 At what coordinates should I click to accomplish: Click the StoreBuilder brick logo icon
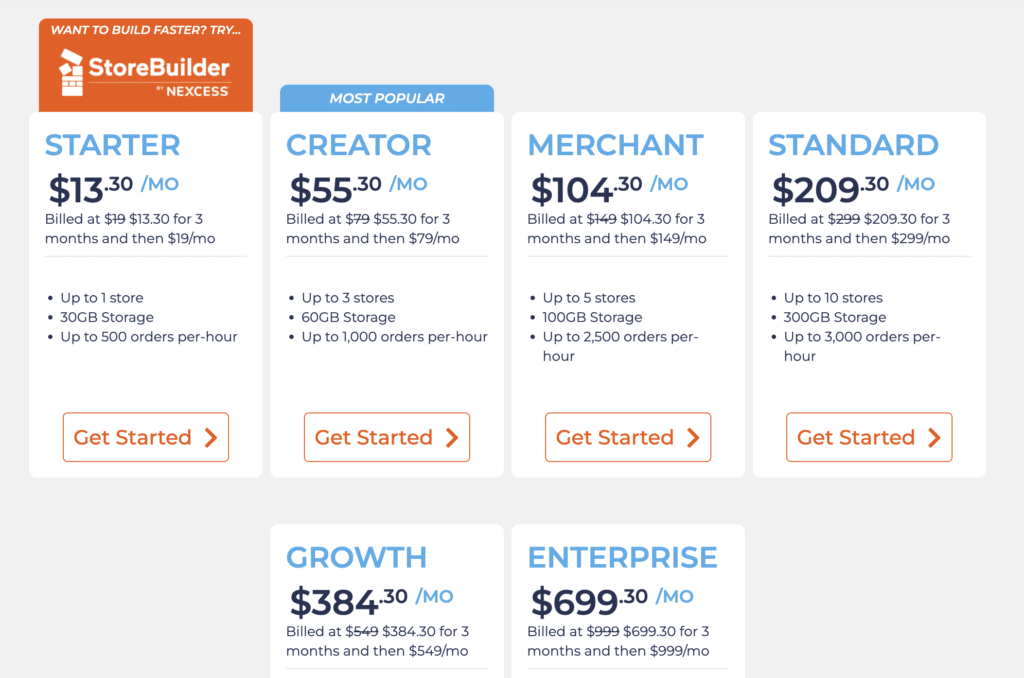(x=71, y=73)
